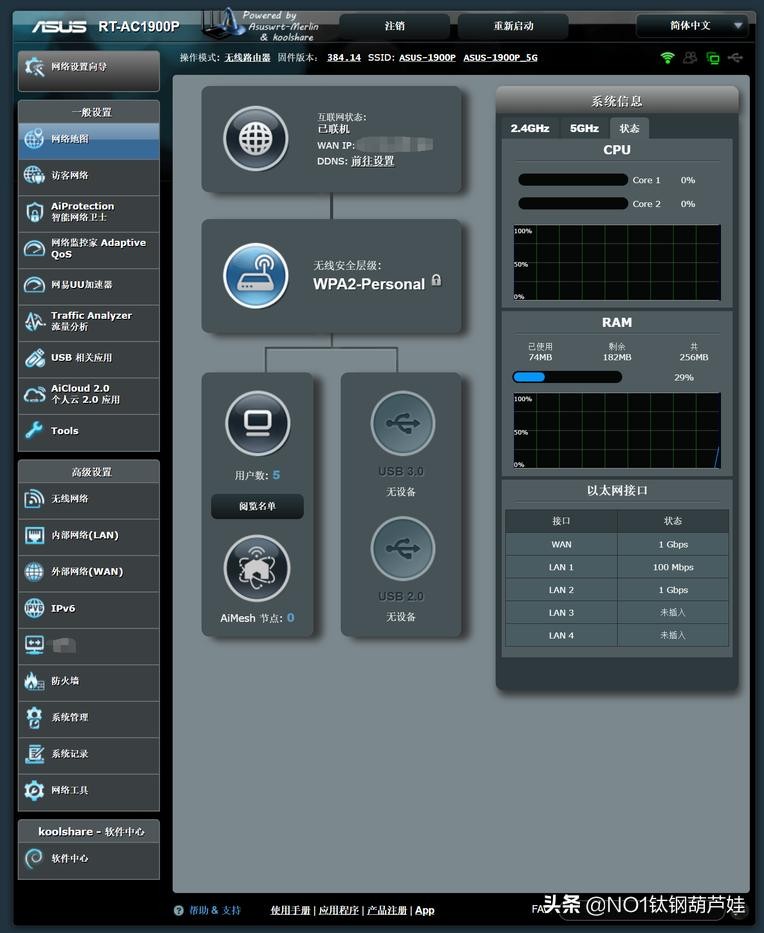Click the USB status icon in header
Screen dimensions: 764x933
click(x=735, y=58)
